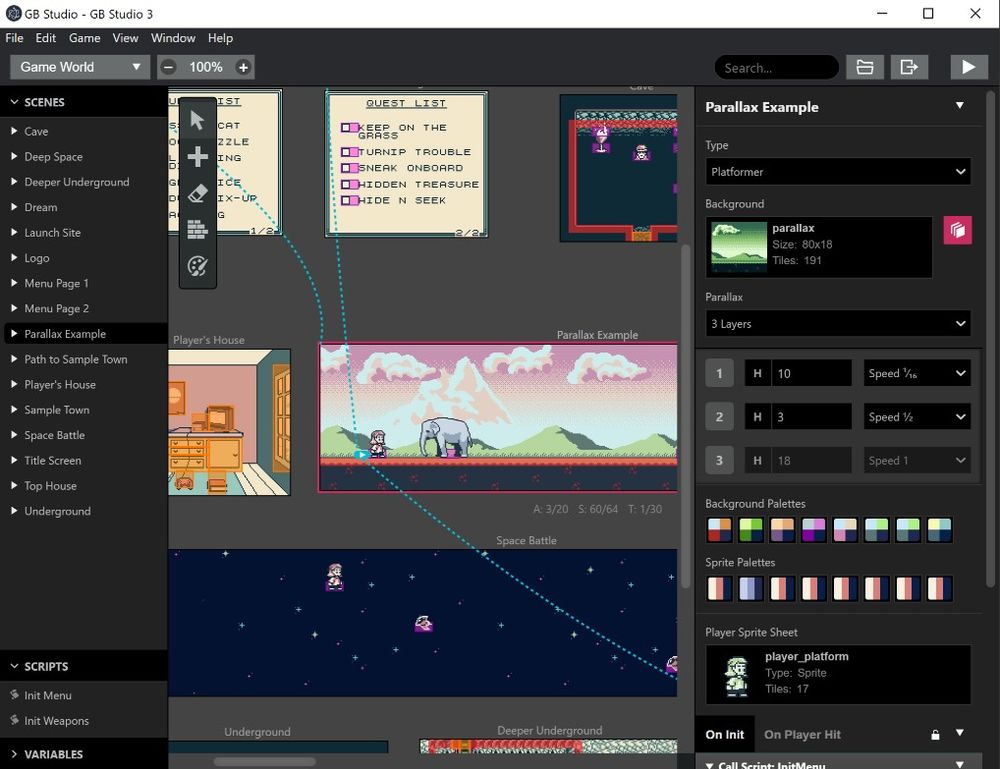Open Parallax Example scene options menu
1000x769 pixels.
960,105
